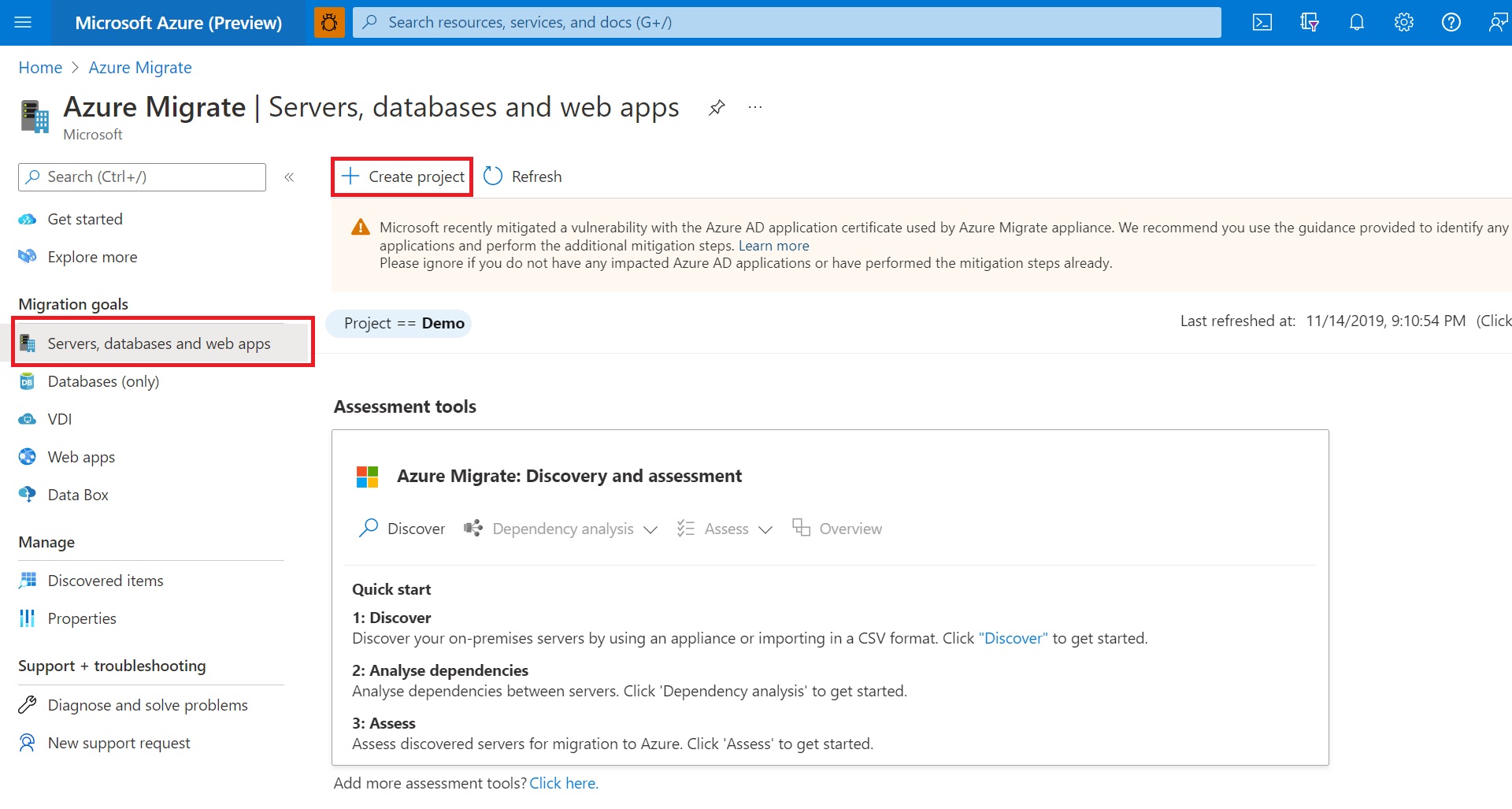Open the notifications bell
1512x809 pixels.
pyautogui.click(x=1356, y=22)
